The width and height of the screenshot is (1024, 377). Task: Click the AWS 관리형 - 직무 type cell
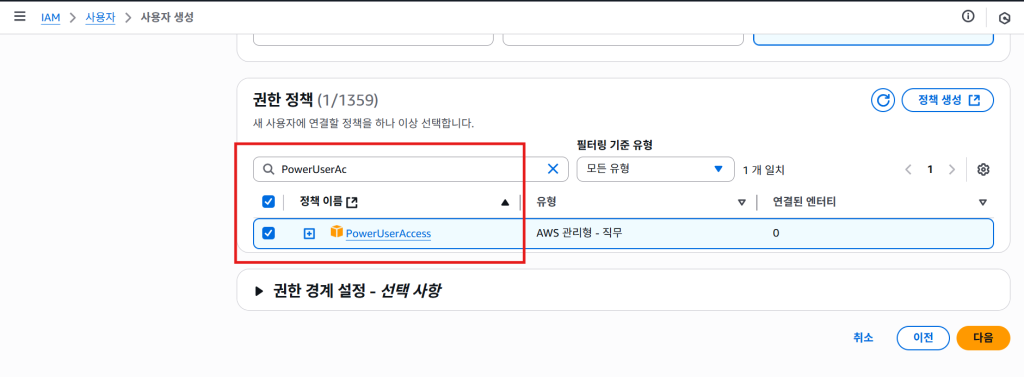click(579, 233)
